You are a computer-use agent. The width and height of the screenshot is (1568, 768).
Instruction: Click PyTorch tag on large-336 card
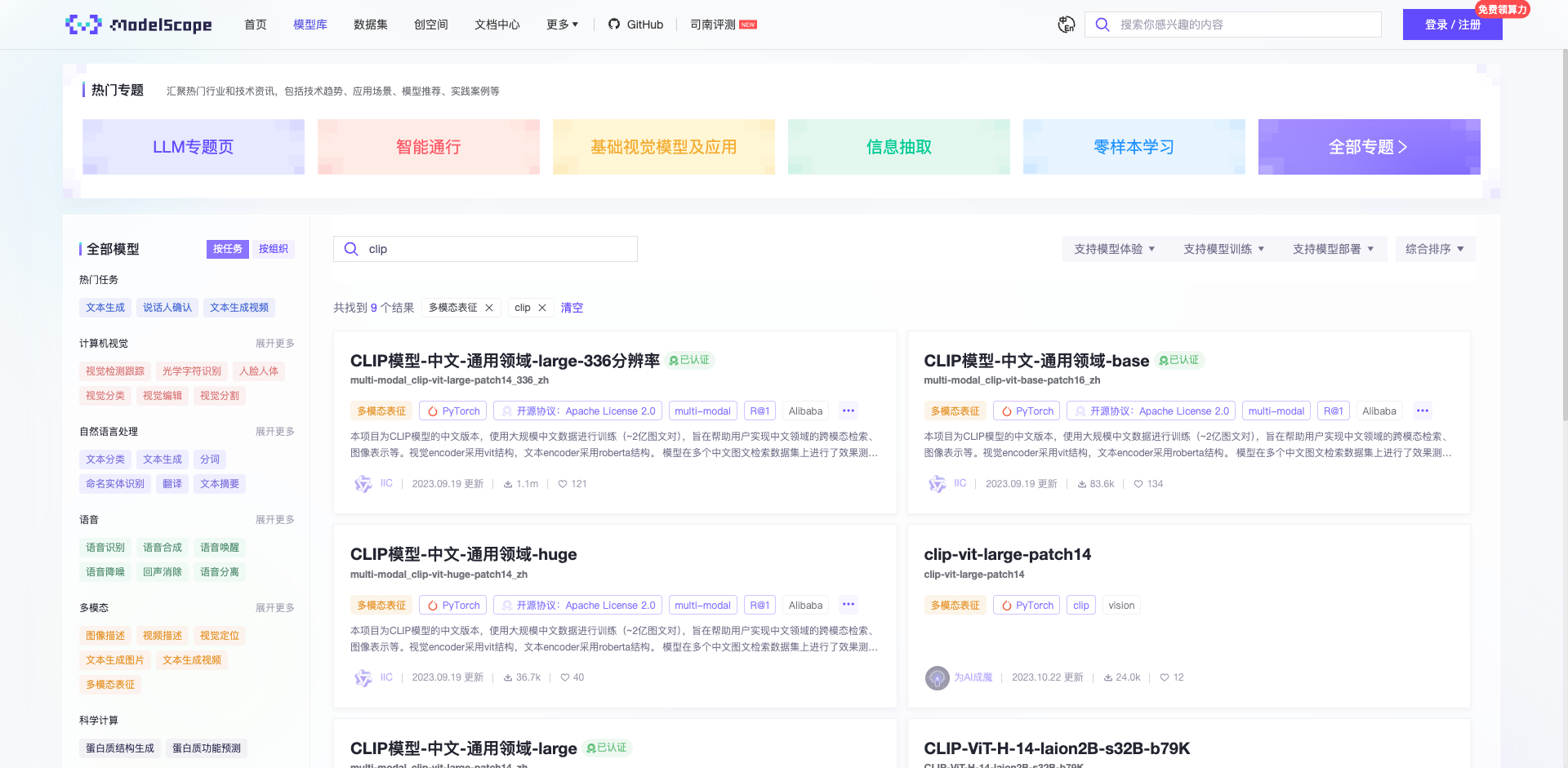pyautogui.click(x=453, y=411)
